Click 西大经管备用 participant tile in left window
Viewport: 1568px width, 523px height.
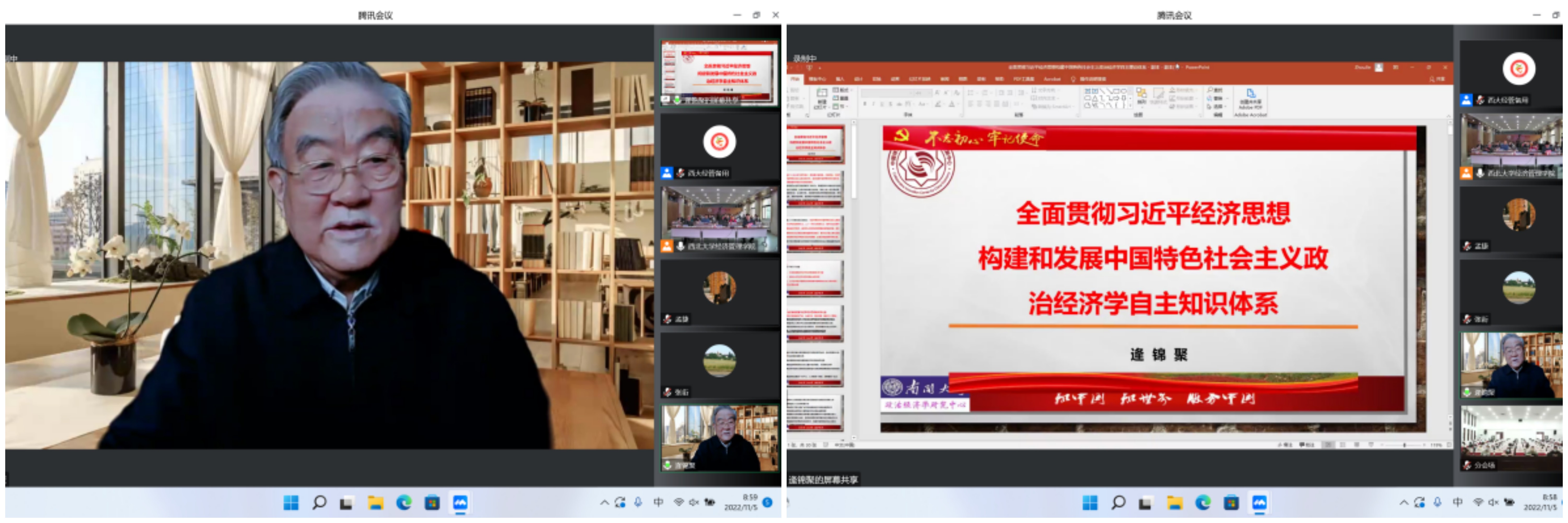(x=719, y=147)
